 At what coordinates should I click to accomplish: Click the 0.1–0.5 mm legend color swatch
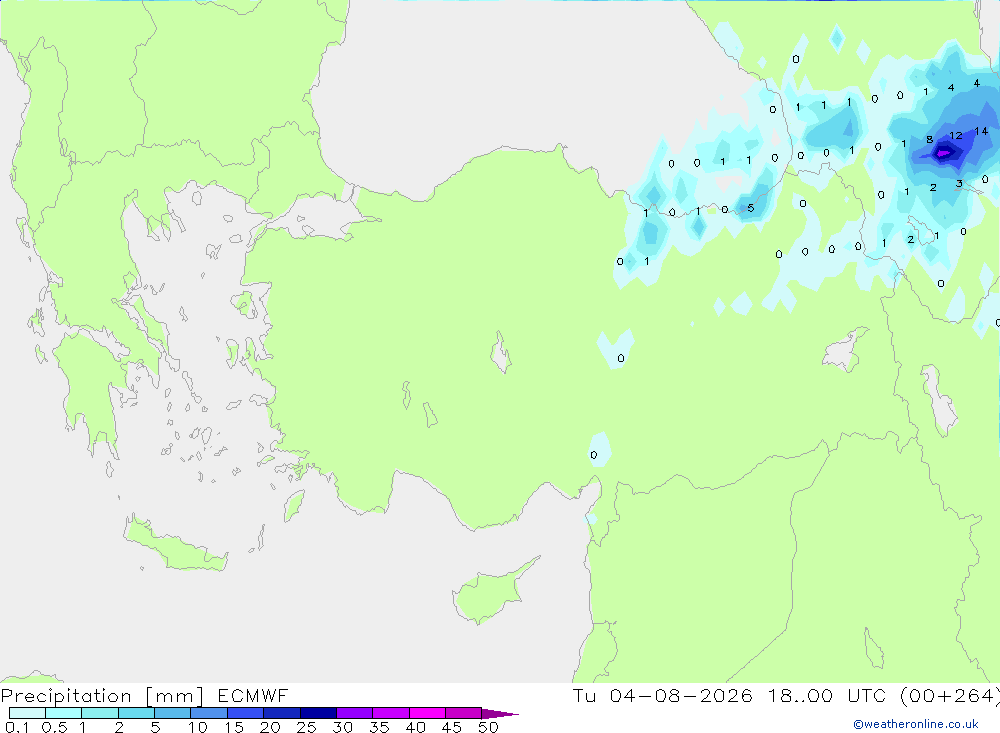27,713
